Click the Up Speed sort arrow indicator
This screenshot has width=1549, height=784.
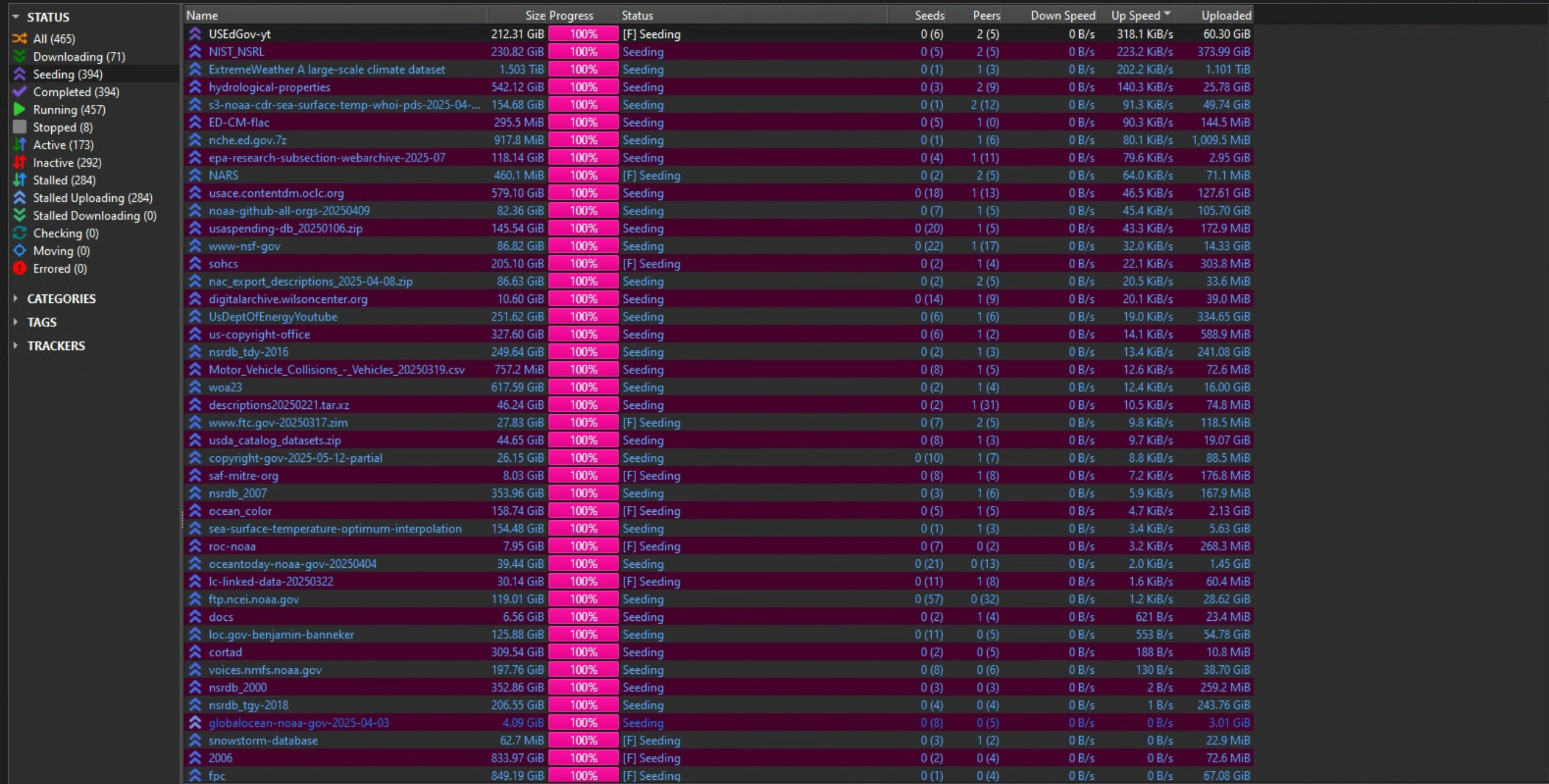point(1167,14)
